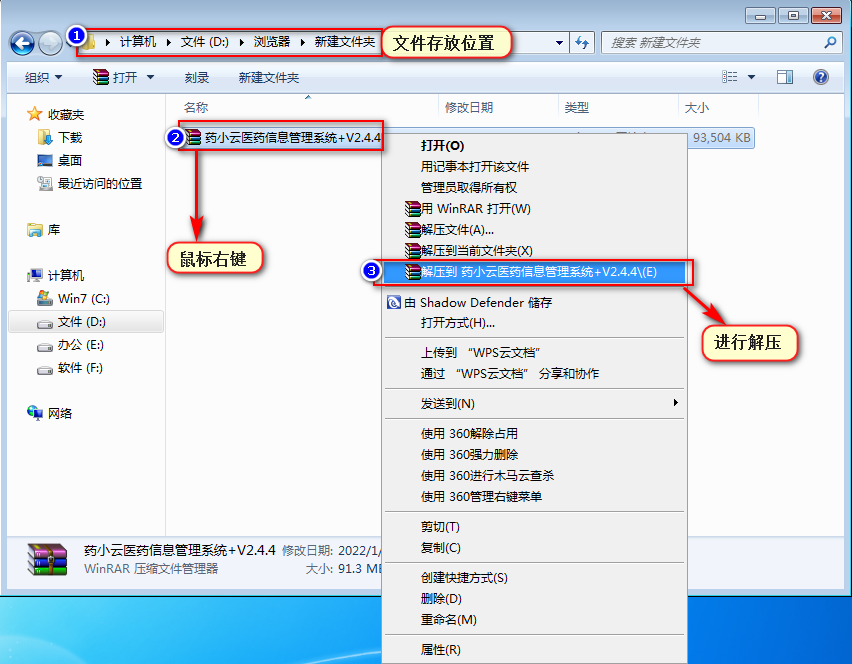The height and width of the screenshot is (664, 852).
Task: Choose 管理员取得所有权
Action: pos(468,187)
